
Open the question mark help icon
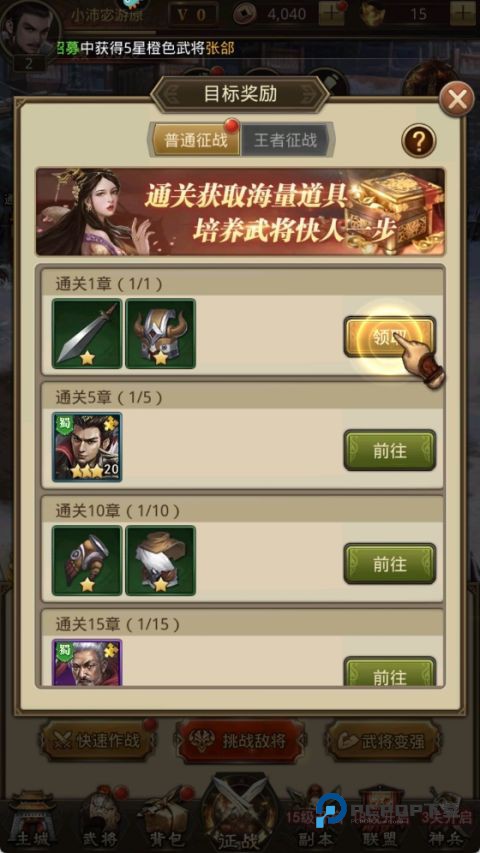[x=419, y=141]
